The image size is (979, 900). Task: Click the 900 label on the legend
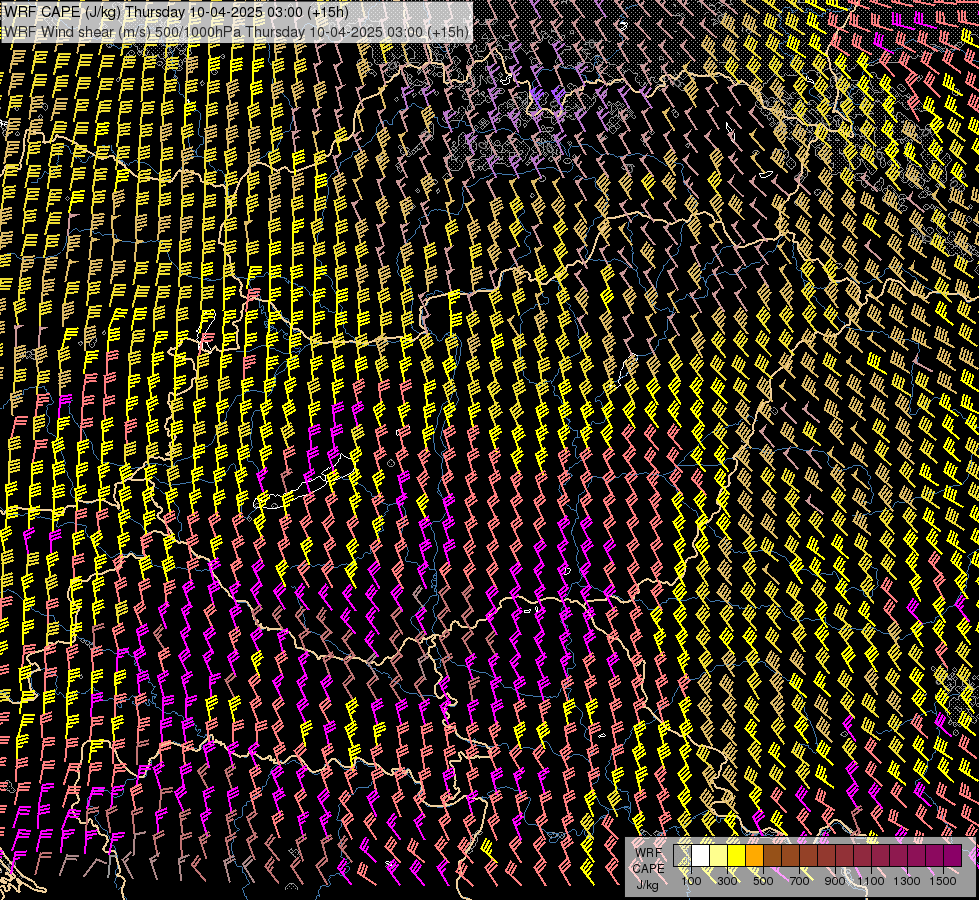click(835, 881)
